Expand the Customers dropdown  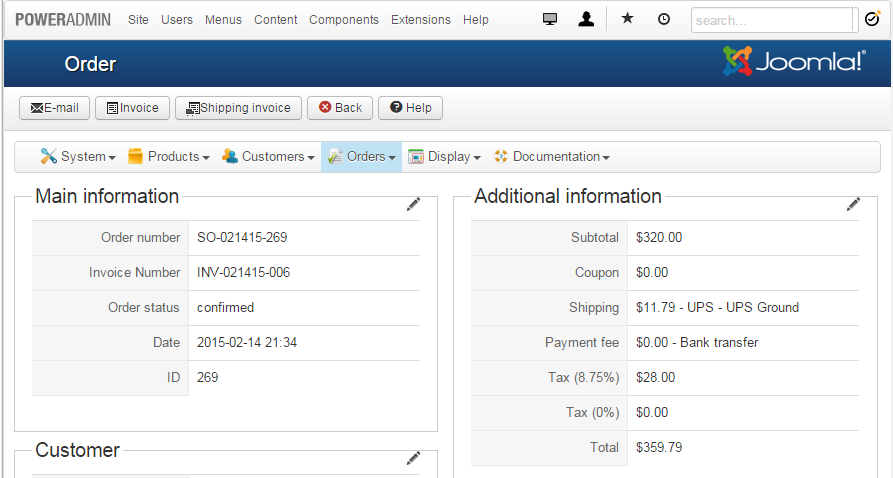(267, 157)
